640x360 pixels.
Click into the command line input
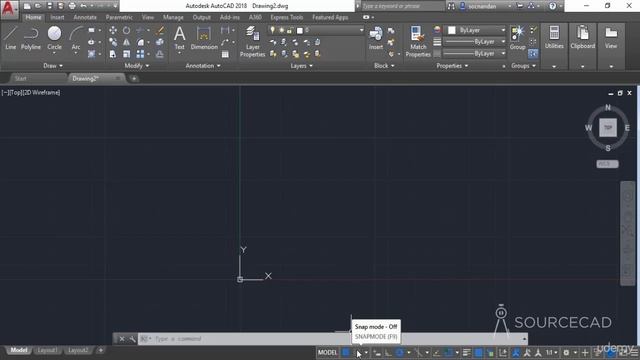click(x=333, y=339)
